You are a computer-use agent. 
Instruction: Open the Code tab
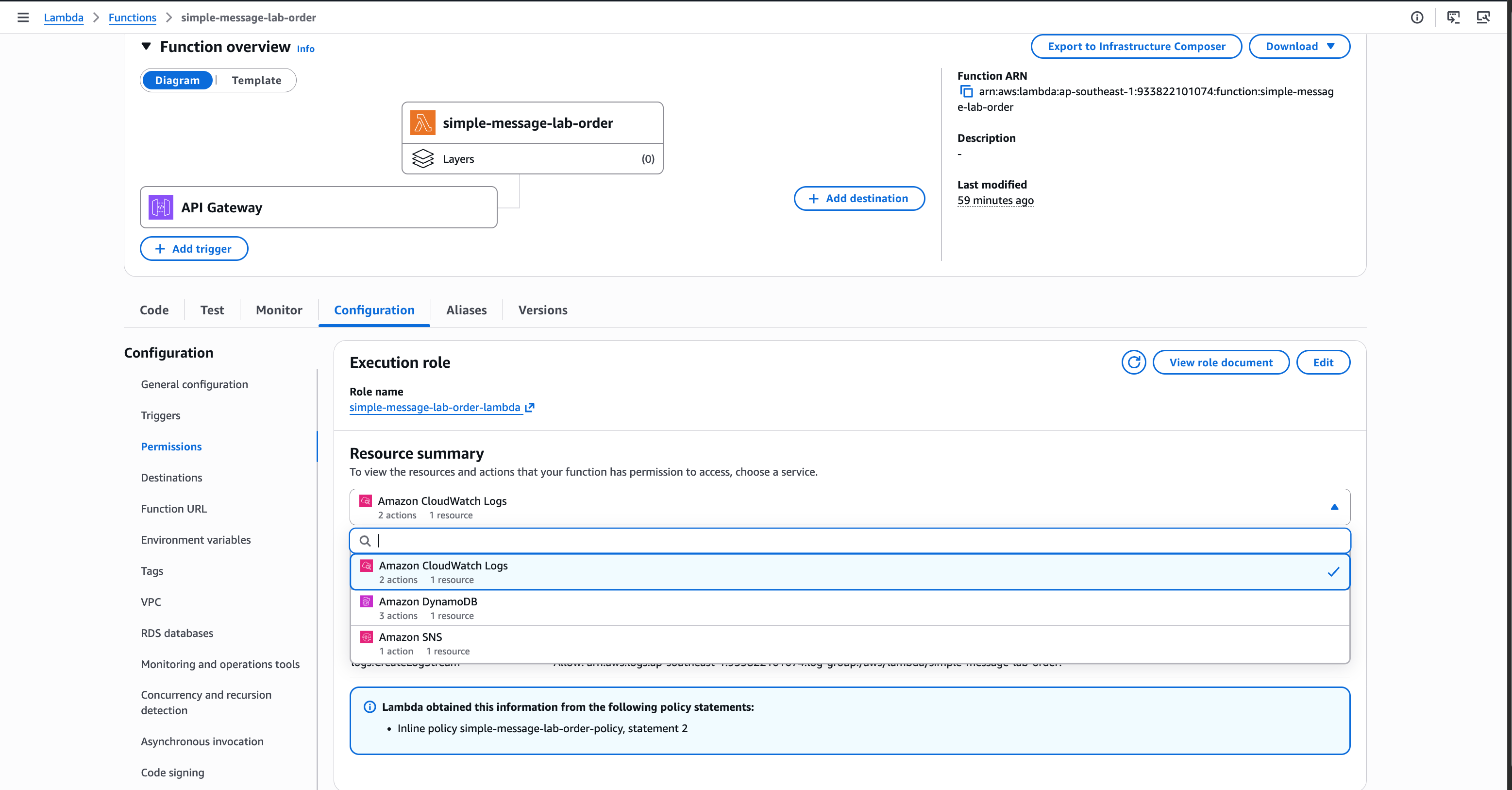click(x=154, y=310)
